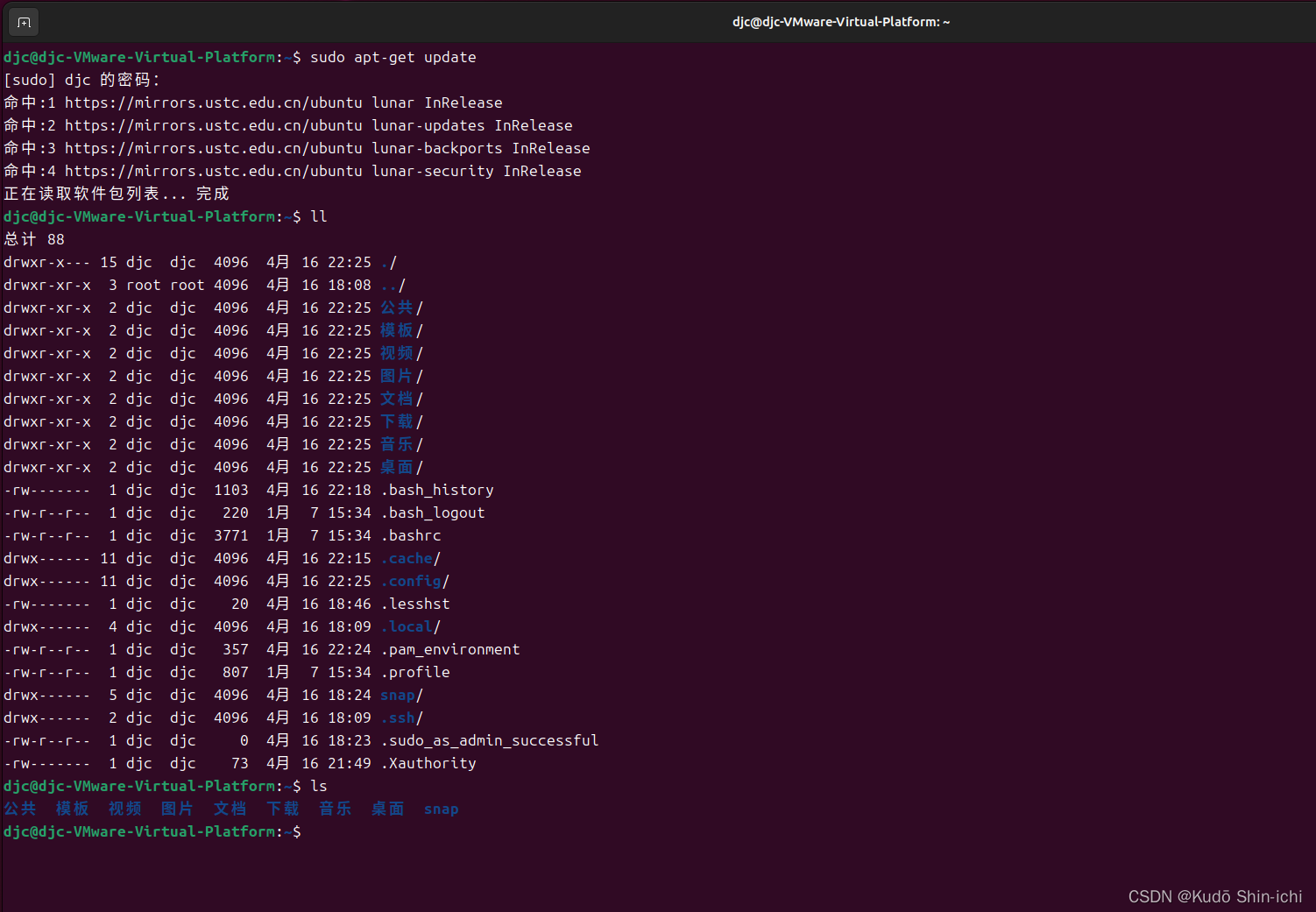Click the '正在读取软件包列表... 完成' line

coord(117,194)
